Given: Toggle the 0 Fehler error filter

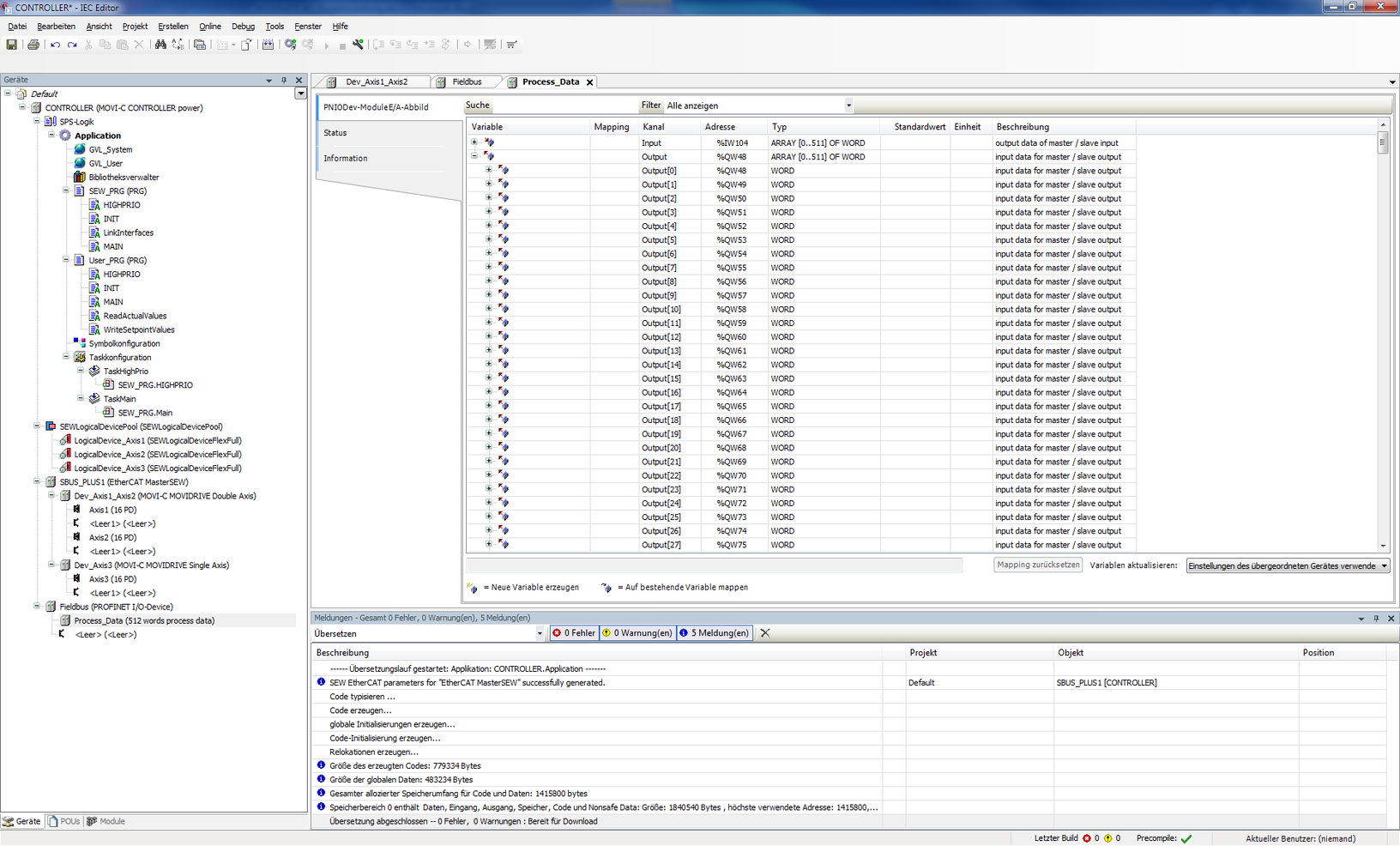Looking at the screenshot, I should click(x=574, y=633).
